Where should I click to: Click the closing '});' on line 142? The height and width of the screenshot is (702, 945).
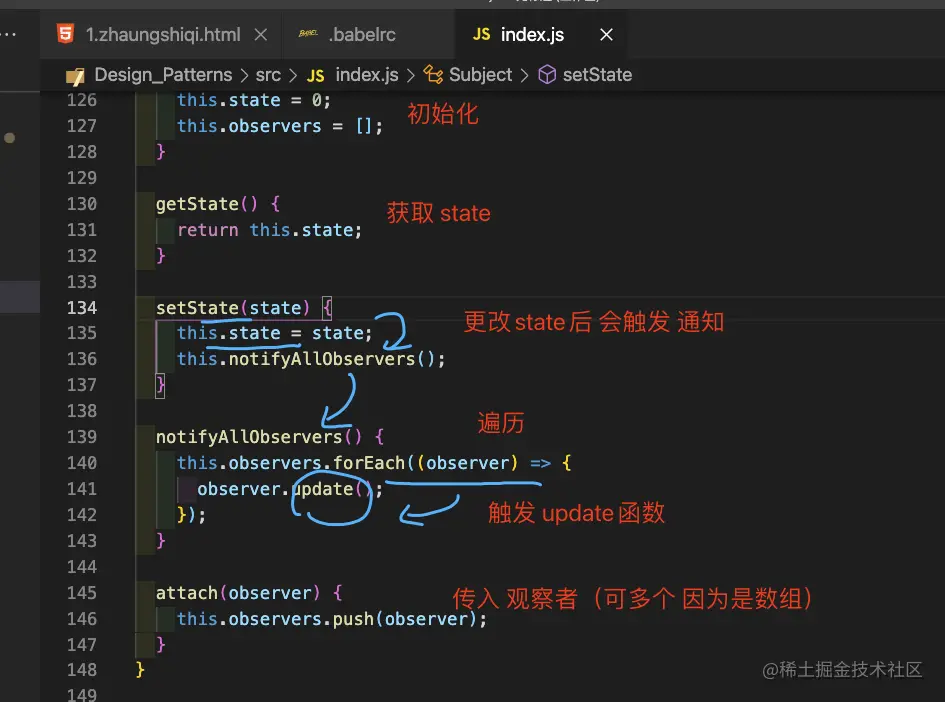(x=191, y=515)
